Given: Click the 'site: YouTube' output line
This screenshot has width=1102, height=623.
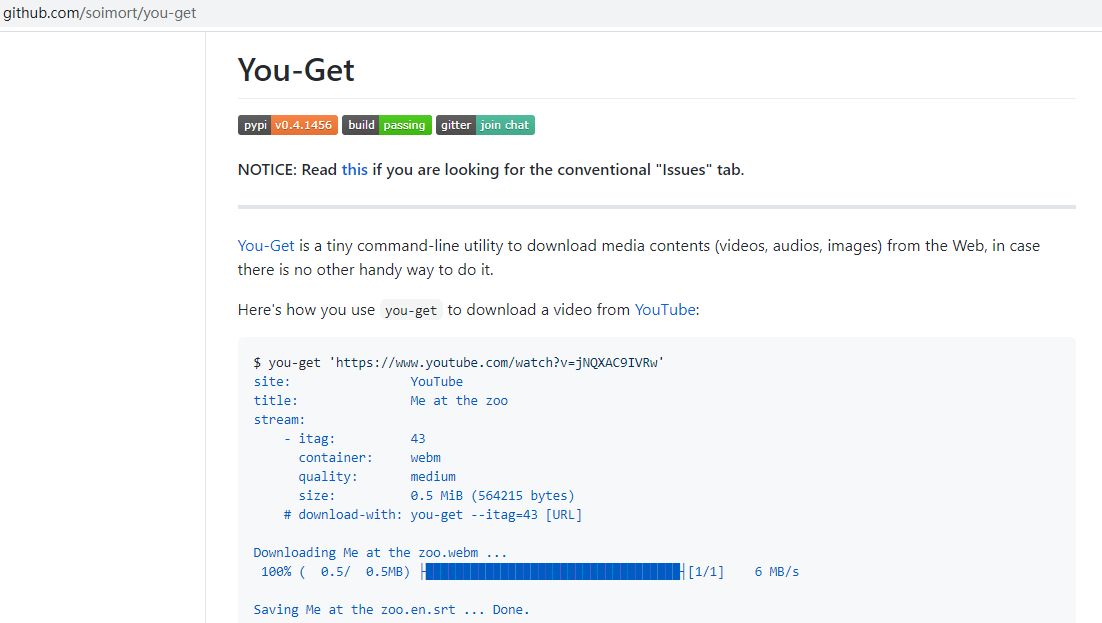Looking at the screenshot, I should coord(358,382).
